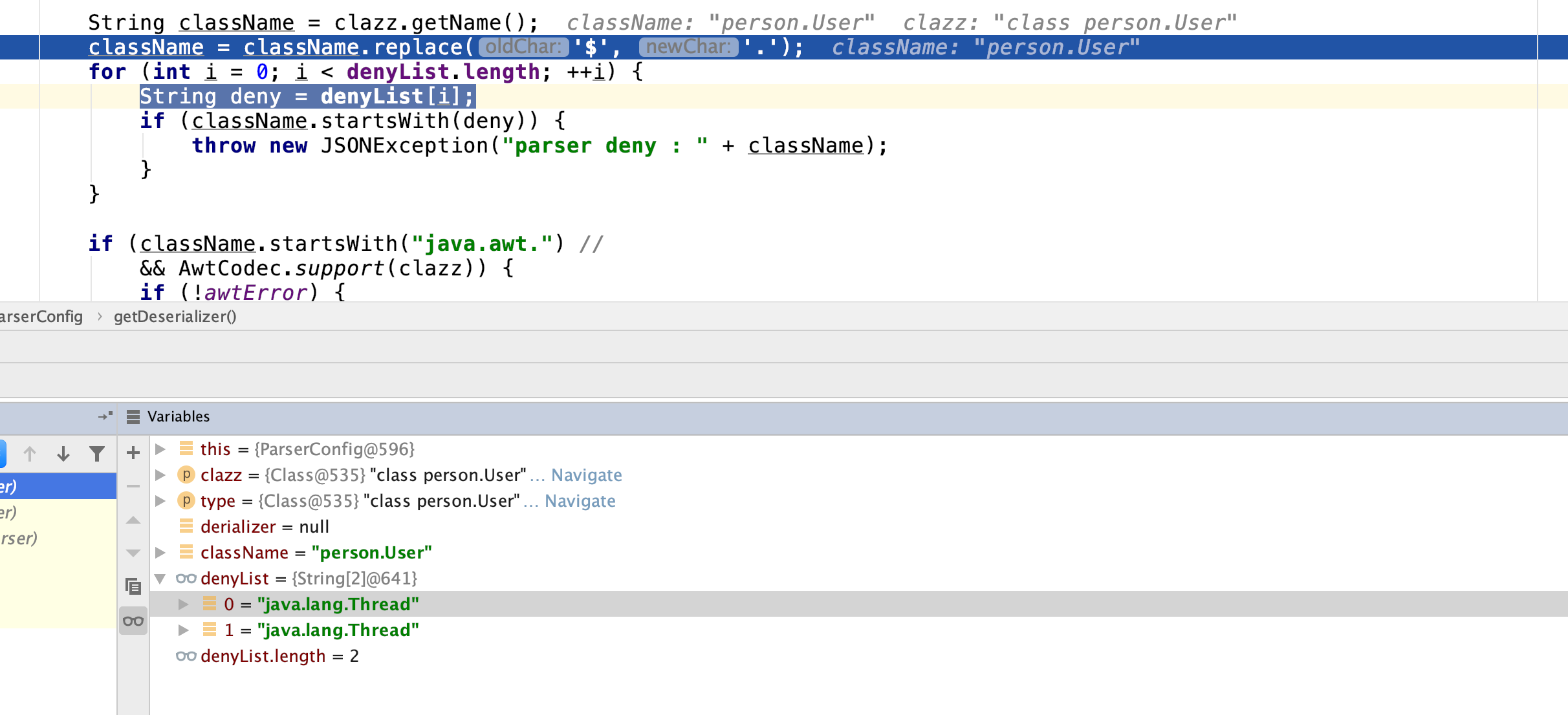The image size is (1568, 715).
Task: Expand the 'this' ParserConfig variable
Action: 160,449
